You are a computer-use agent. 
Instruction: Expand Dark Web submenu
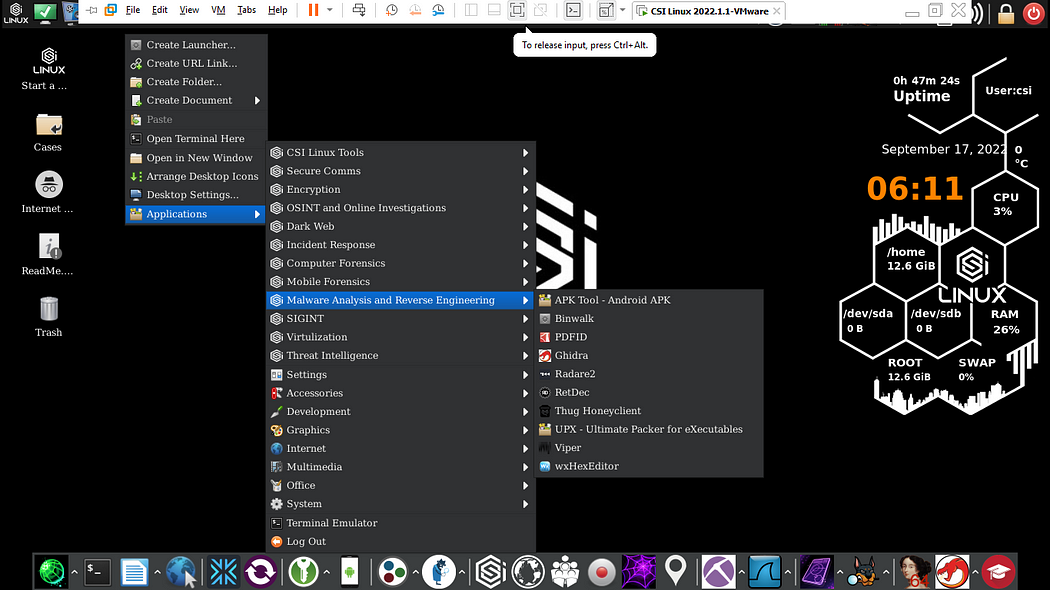400,226
